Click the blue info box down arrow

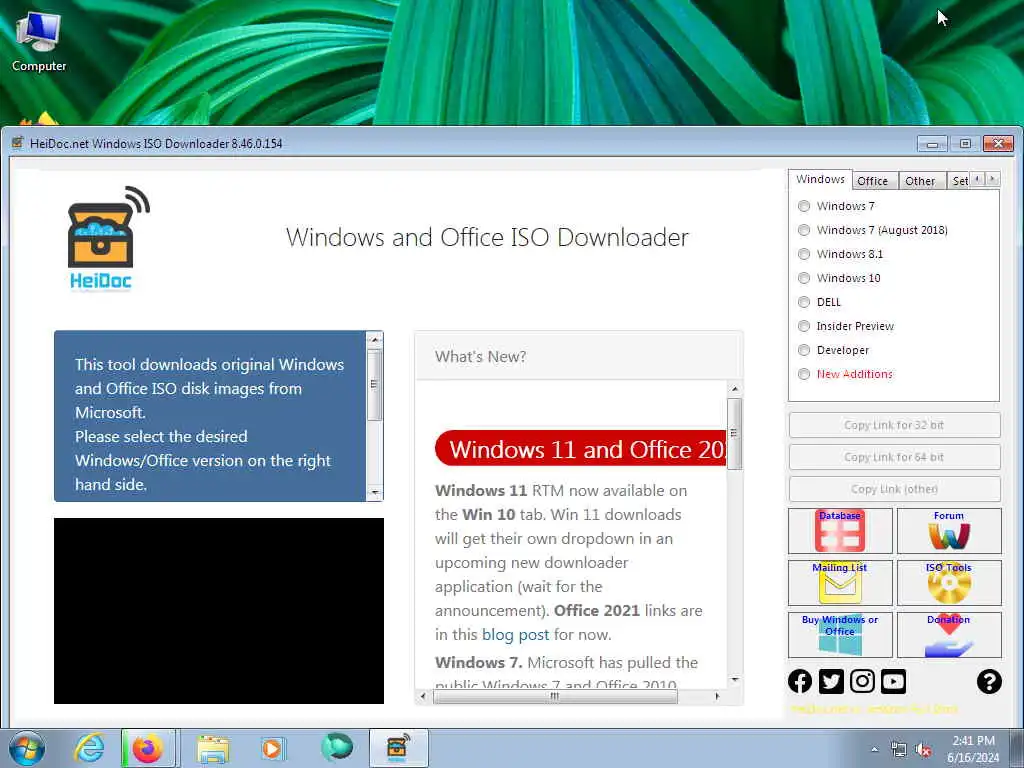pos(374,492)
